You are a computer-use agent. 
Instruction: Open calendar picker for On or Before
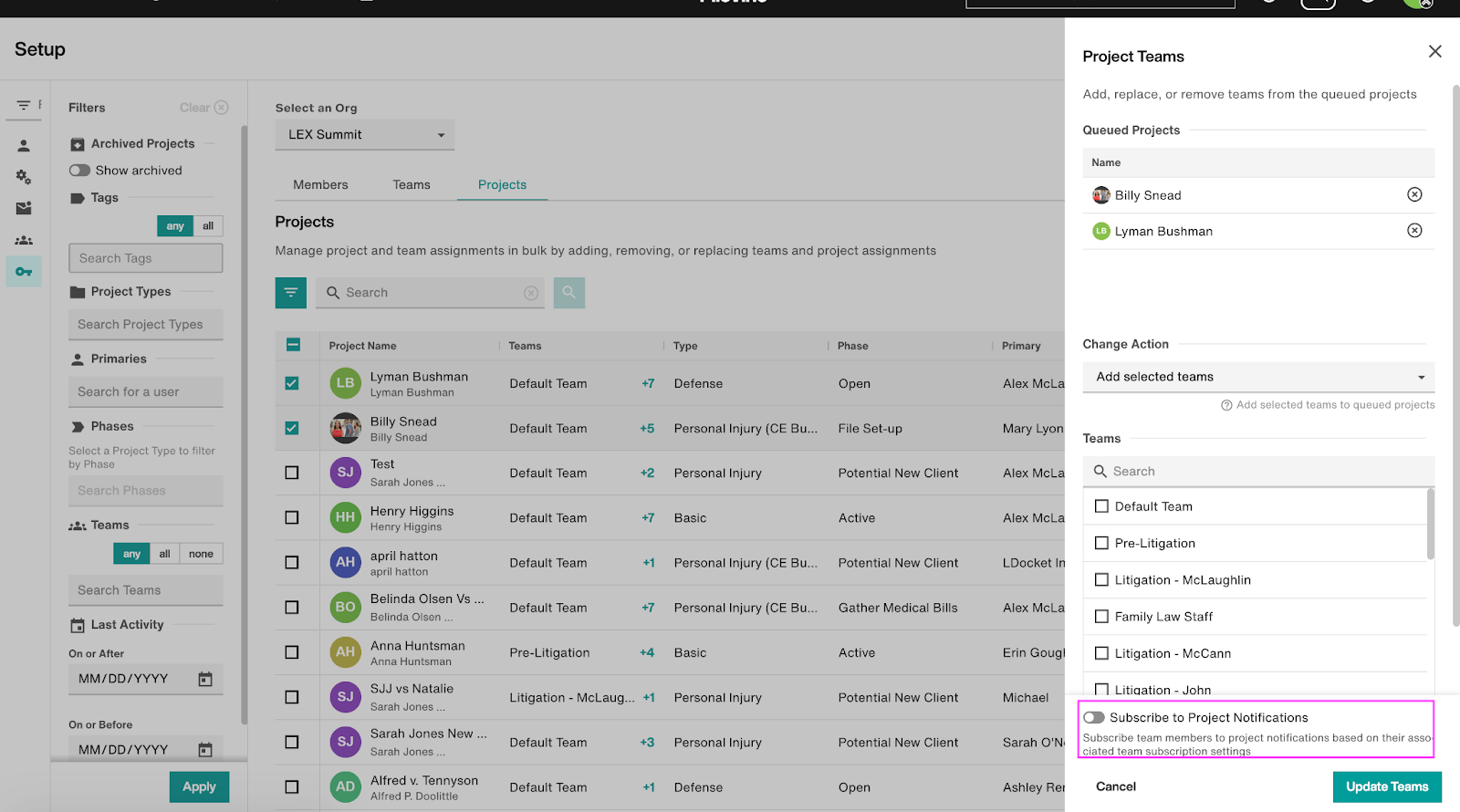[x=205, y=749]
